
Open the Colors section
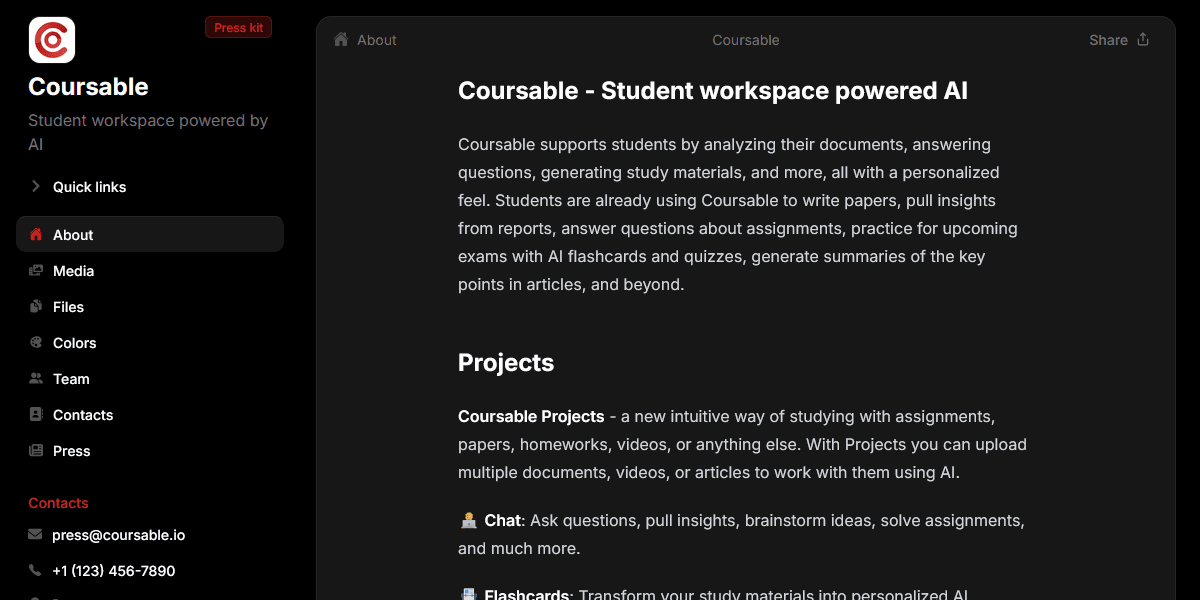point(75,343)
